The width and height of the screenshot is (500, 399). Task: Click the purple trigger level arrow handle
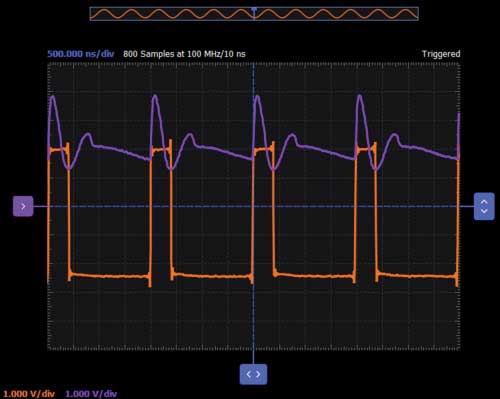pyautogui.click(x=23, y=206)
